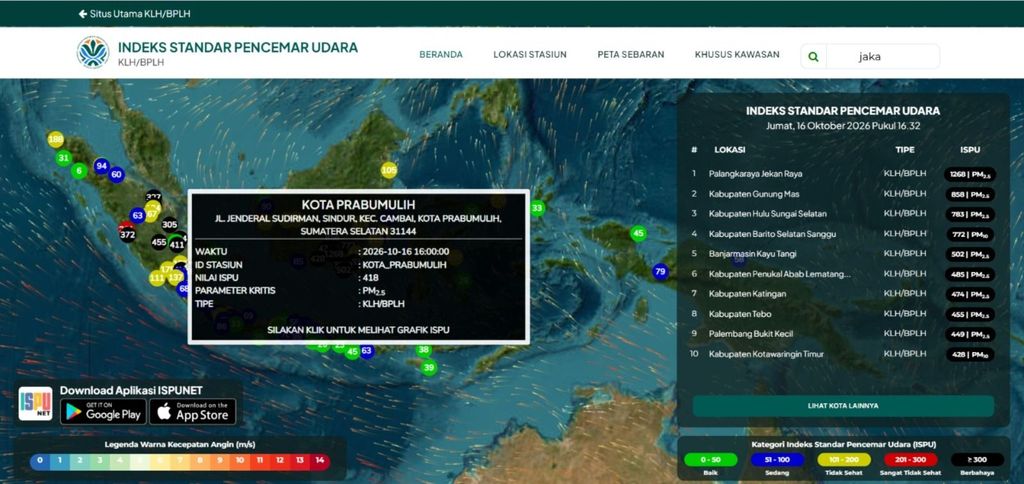
Task: Open the Khusus Kawasan menu item
Action: (x=737, y=55)
